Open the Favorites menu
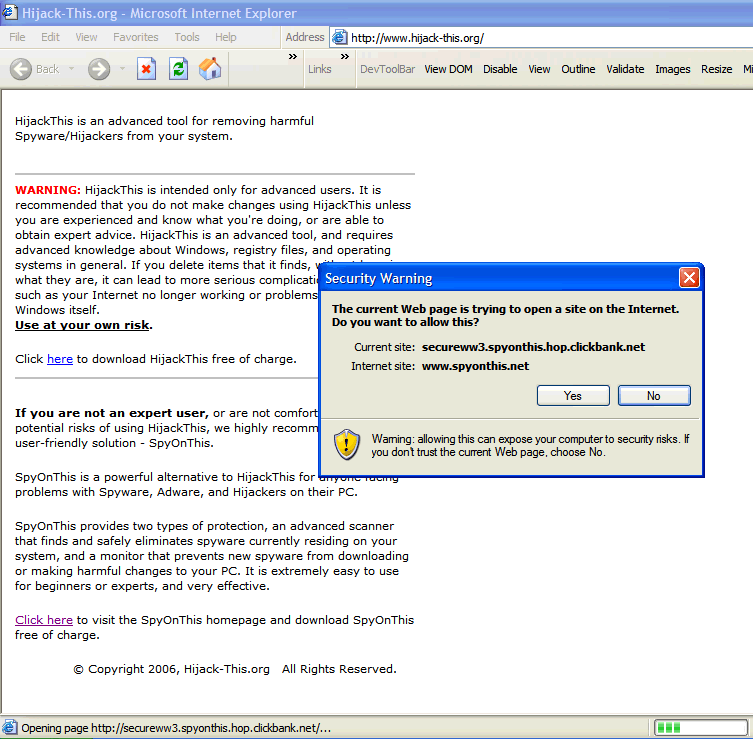 (x=135, y=37)
